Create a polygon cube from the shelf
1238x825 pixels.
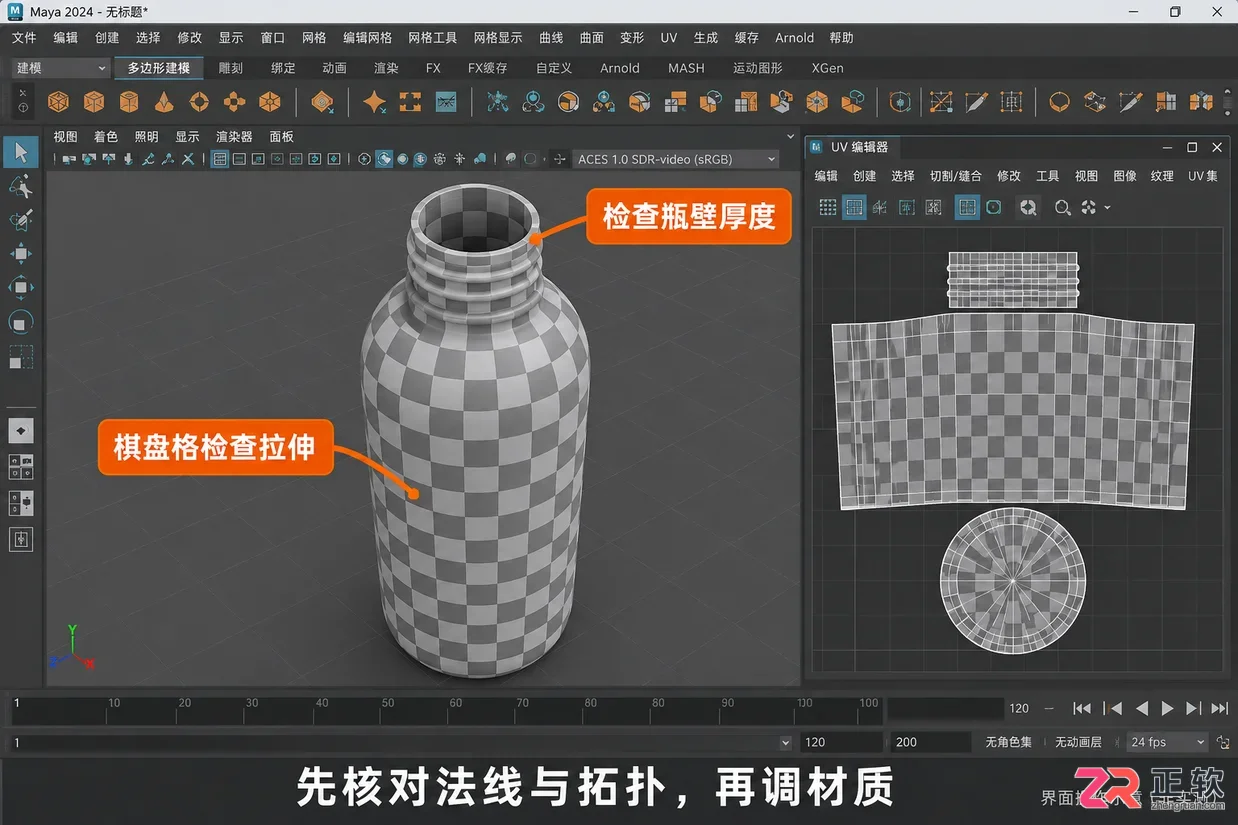pos(94,102)
